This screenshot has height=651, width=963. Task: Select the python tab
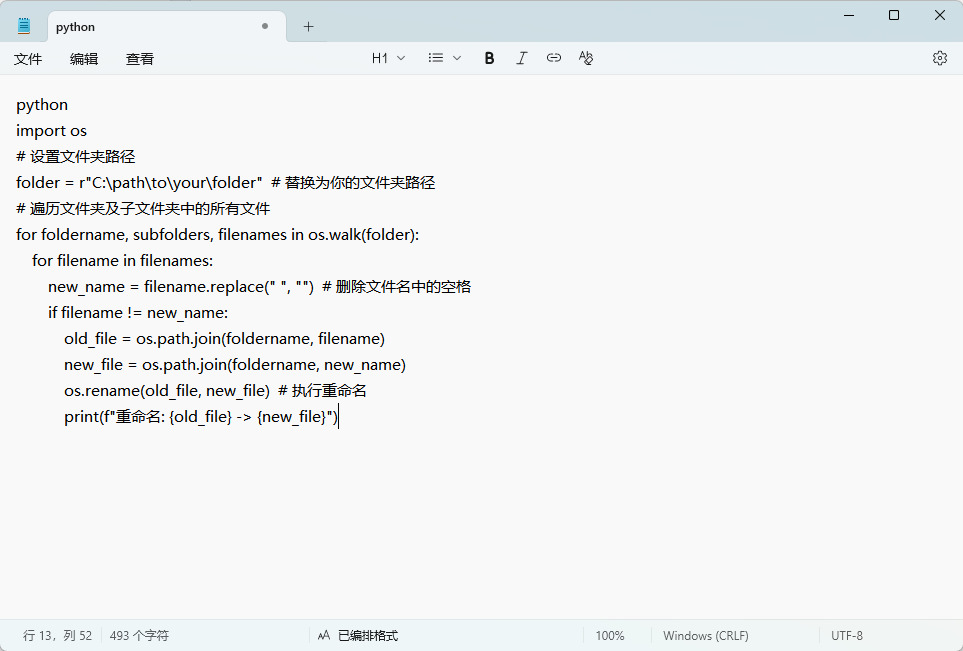[x=140, y=27]
